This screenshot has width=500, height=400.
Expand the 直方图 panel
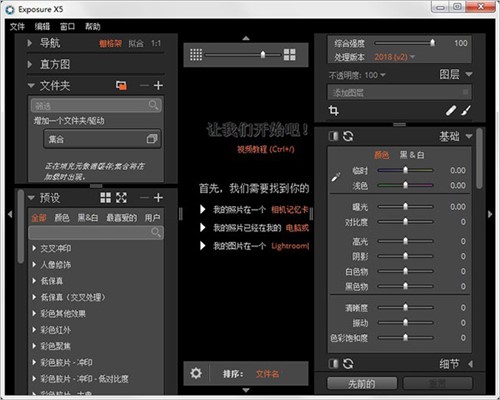pos(30,64)
